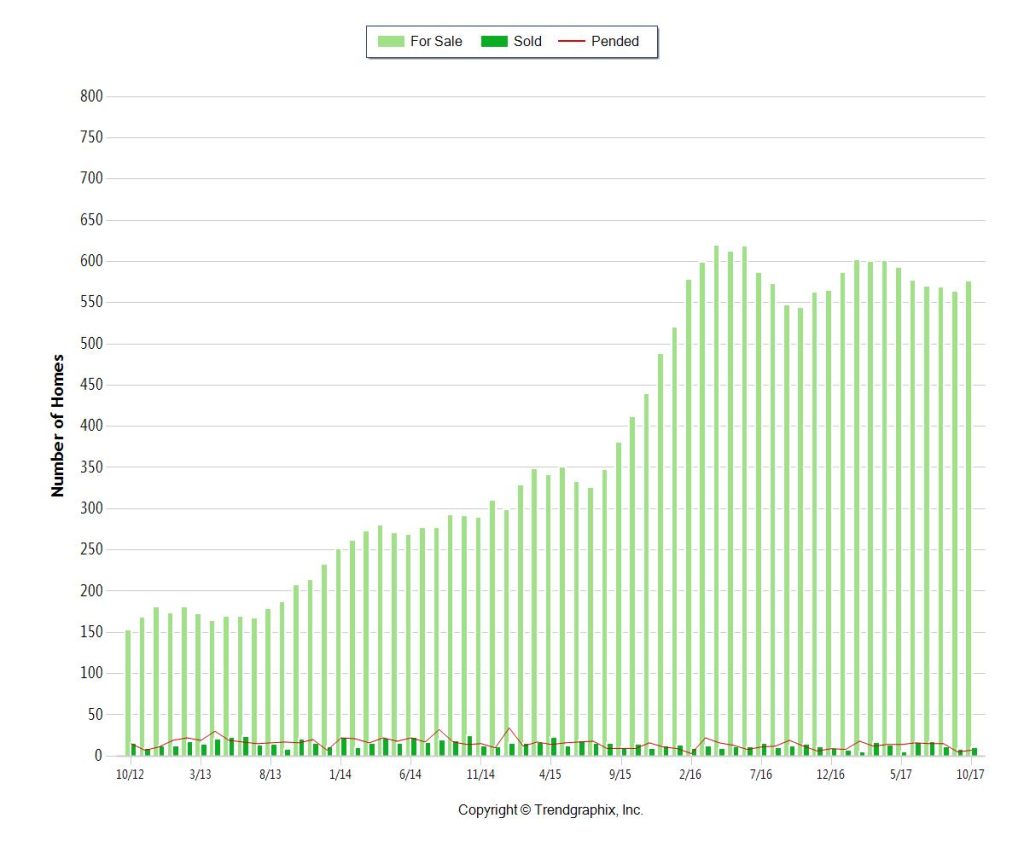Click the For Sale bar above 1/14

tap(338, 652)
